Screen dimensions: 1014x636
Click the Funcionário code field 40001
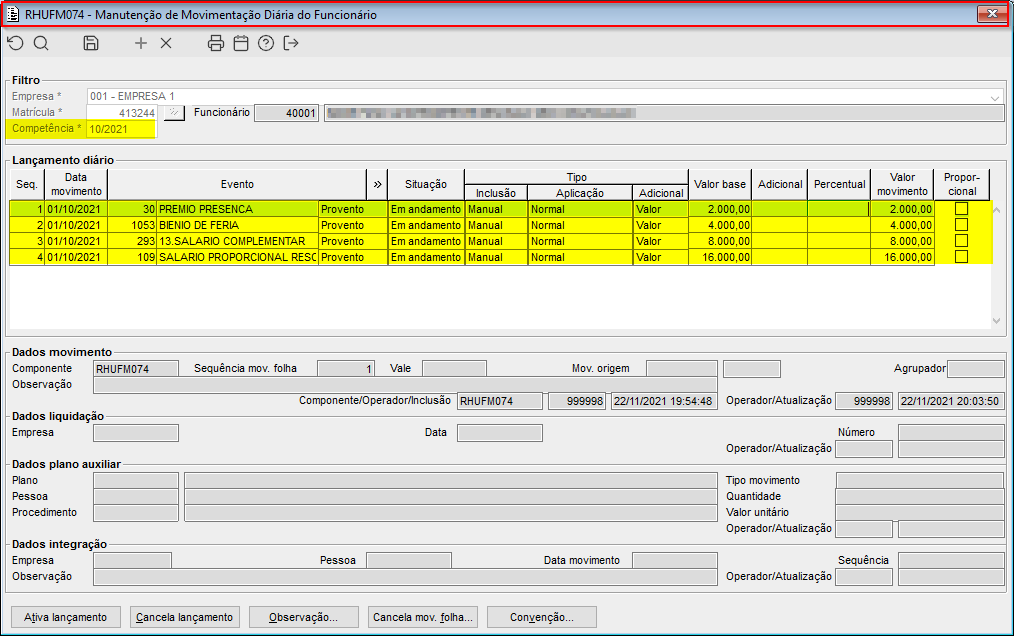coord(286,113)
